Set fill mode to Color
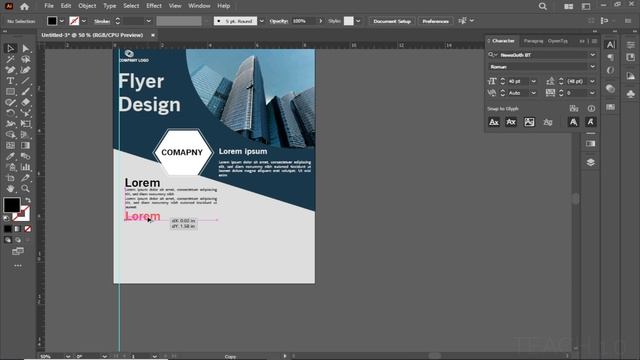640x360 pixels. [8, 229]
